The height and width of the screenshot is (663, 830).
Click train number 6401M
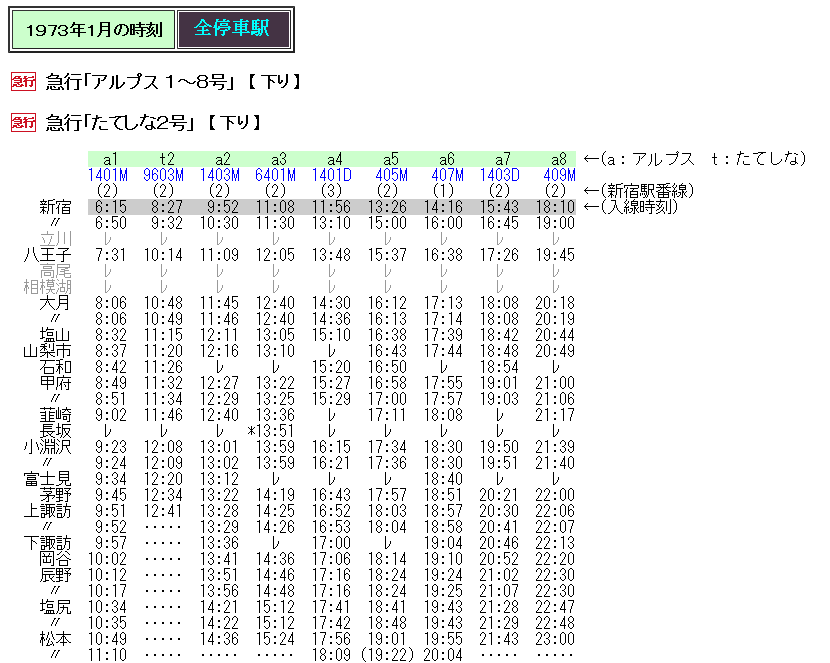click(x=275, y=175)
